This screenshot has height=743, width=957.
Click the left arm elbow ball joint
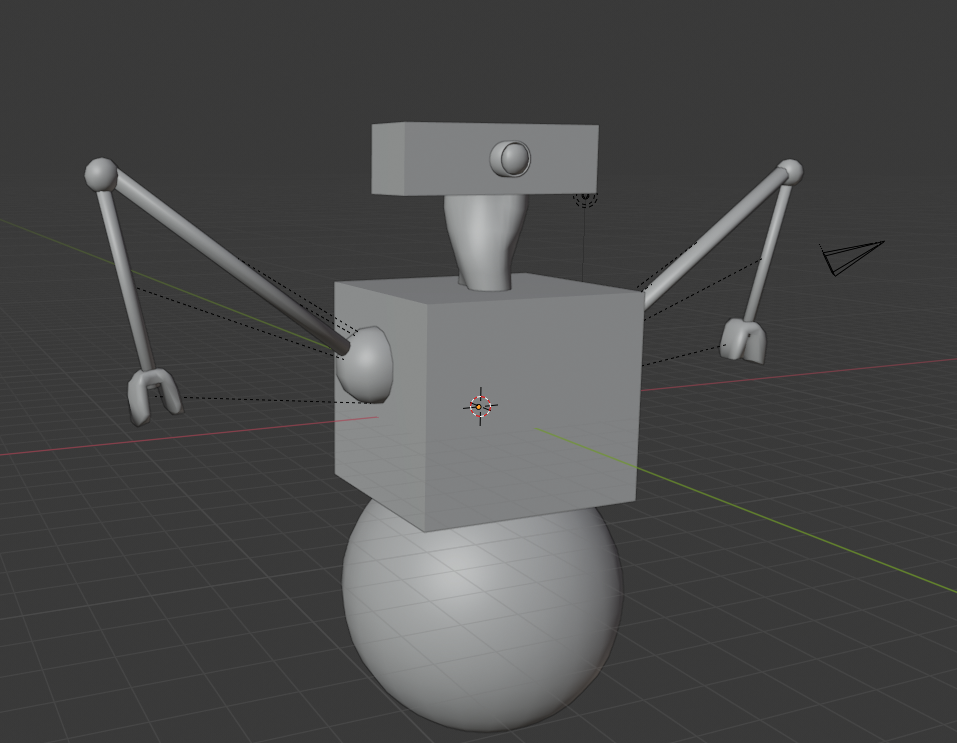tap(100, 174)
